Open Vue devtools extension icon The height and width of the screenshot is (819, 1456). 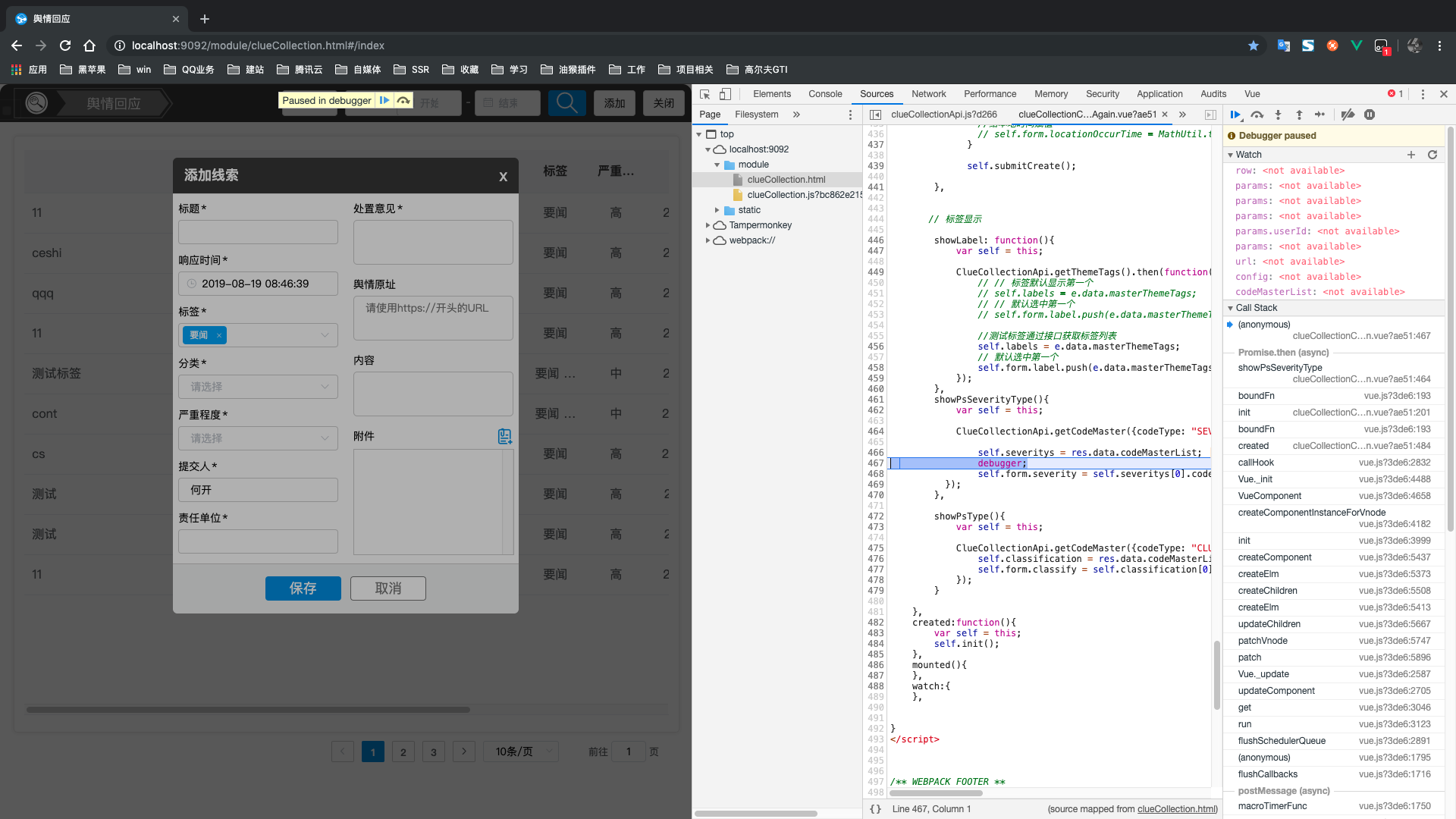1357,45
